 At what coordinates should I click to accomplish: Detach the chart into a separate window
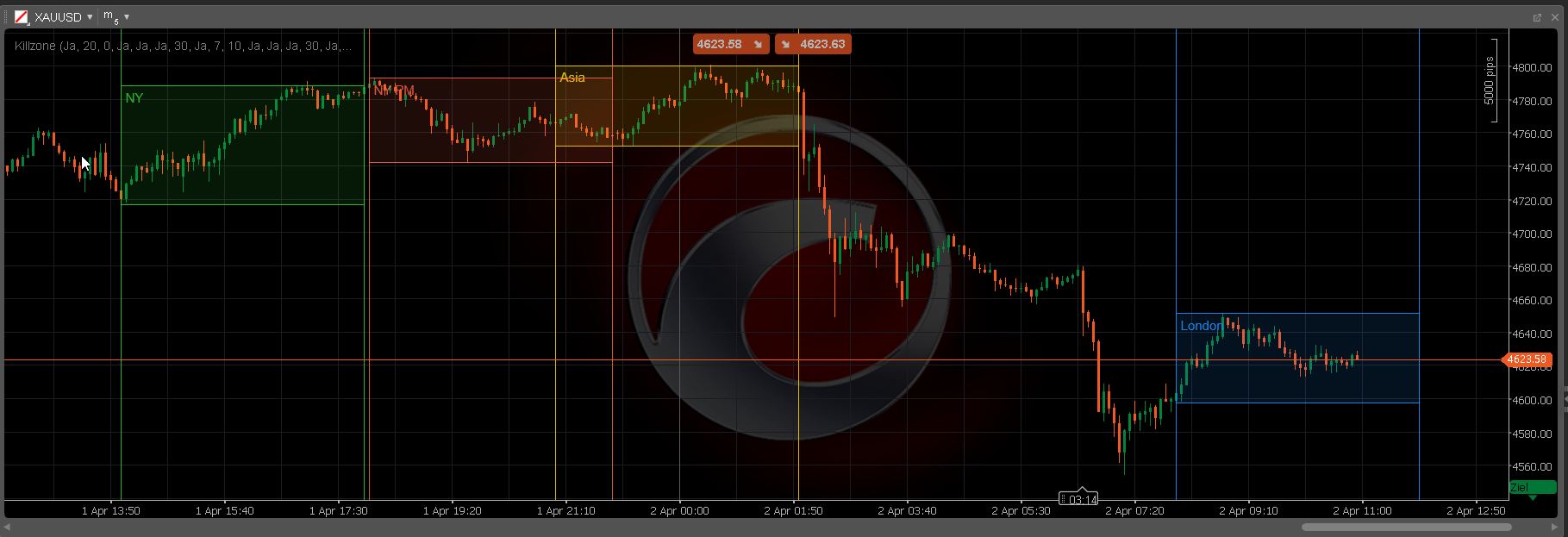coord(1537,17)
